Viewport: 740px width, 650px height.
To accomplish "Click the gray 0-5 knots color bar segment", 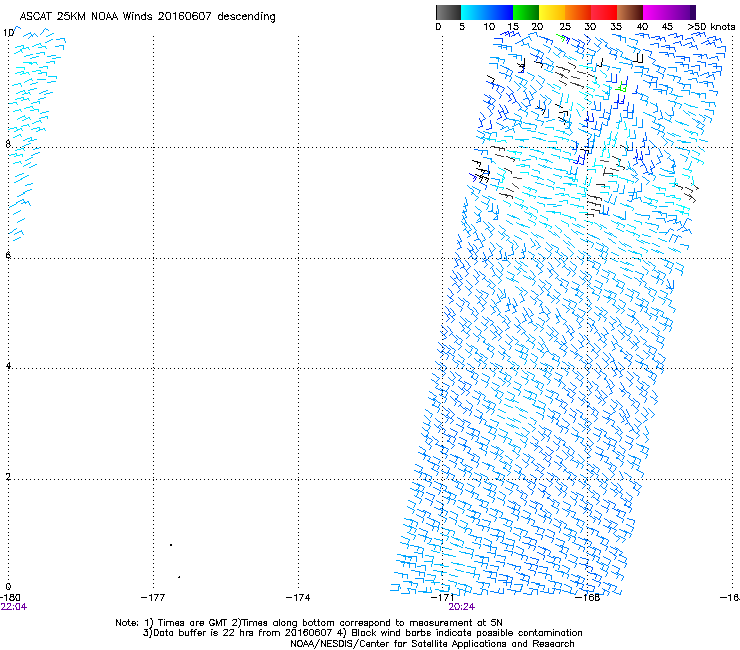I will coord(448,12).
